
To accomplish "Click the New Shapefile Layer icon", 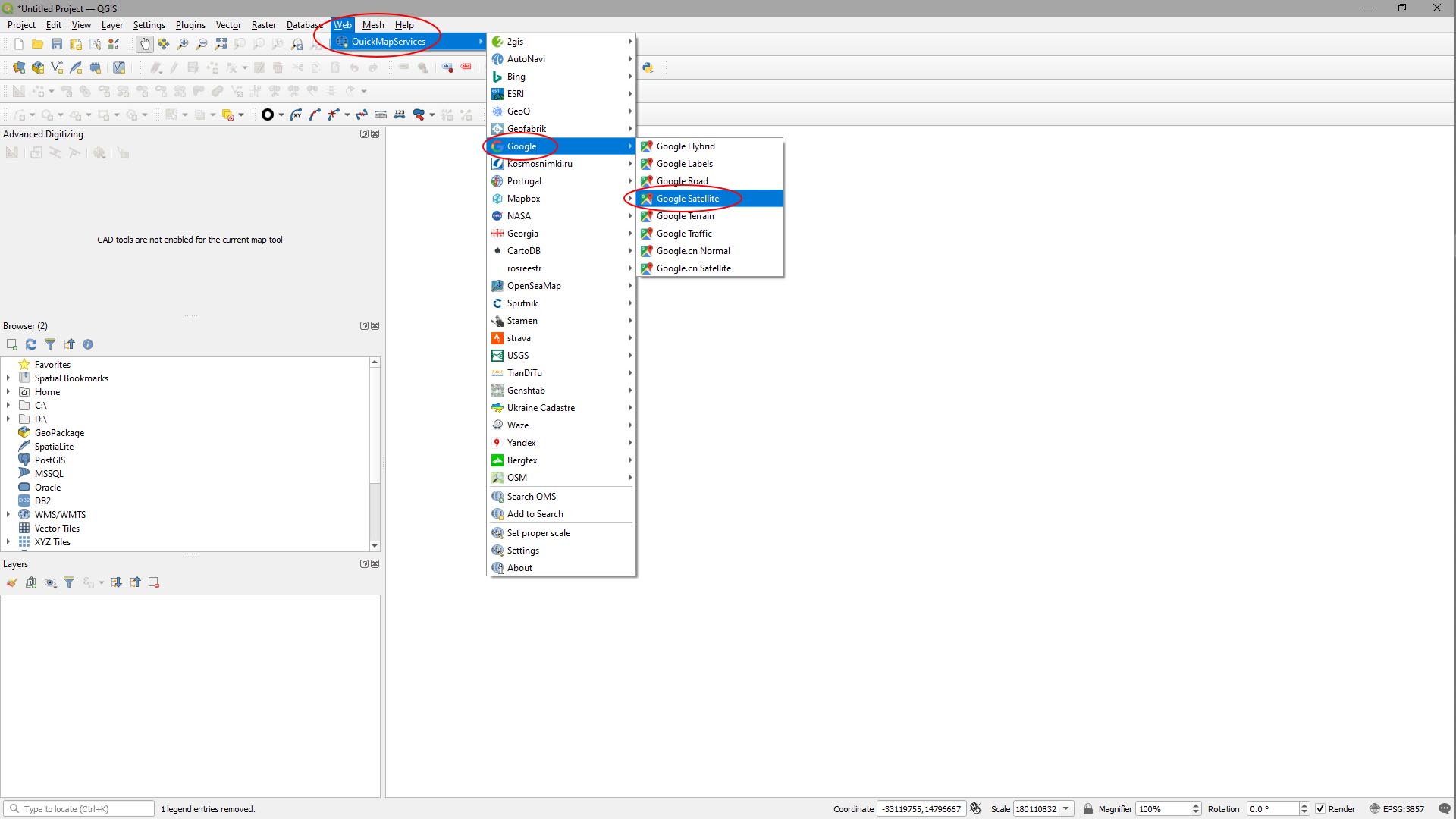I will [57, 67].
